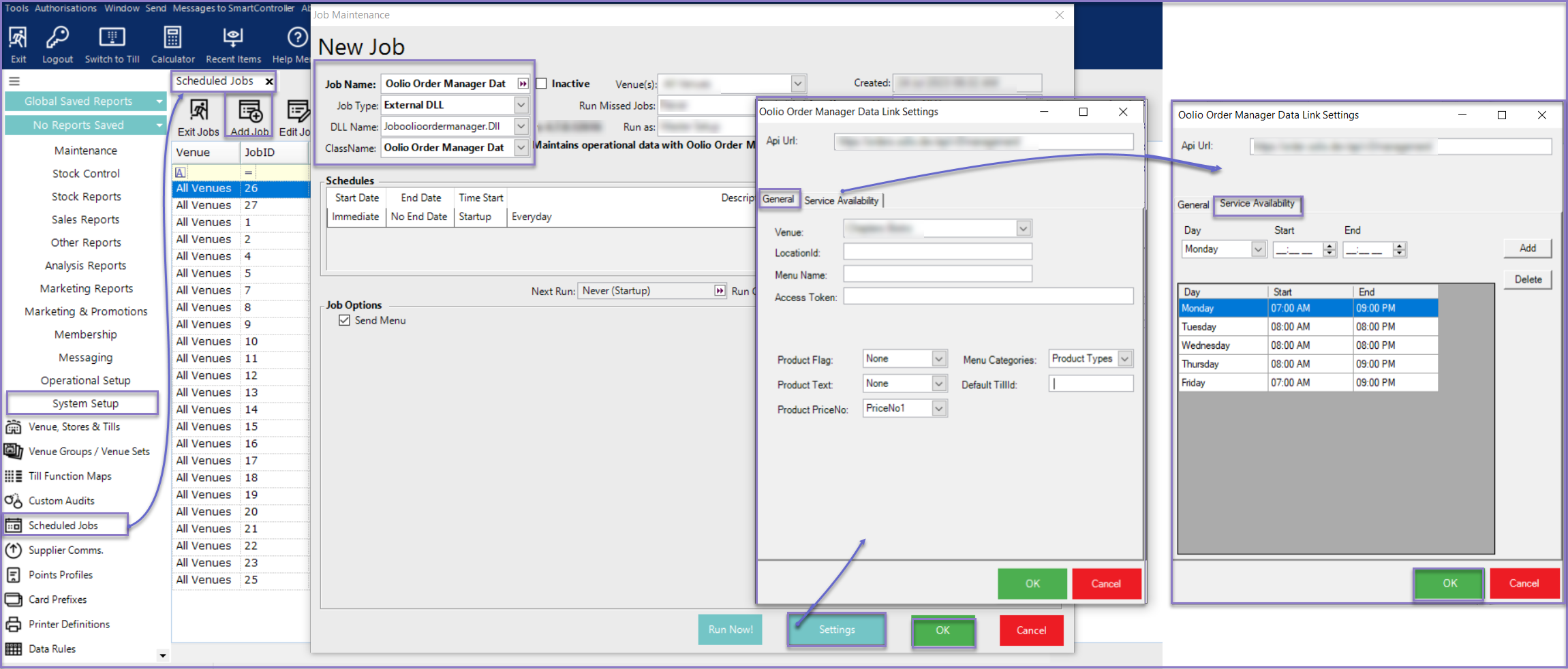Enable the Inactive checkbox

point(542,84)
